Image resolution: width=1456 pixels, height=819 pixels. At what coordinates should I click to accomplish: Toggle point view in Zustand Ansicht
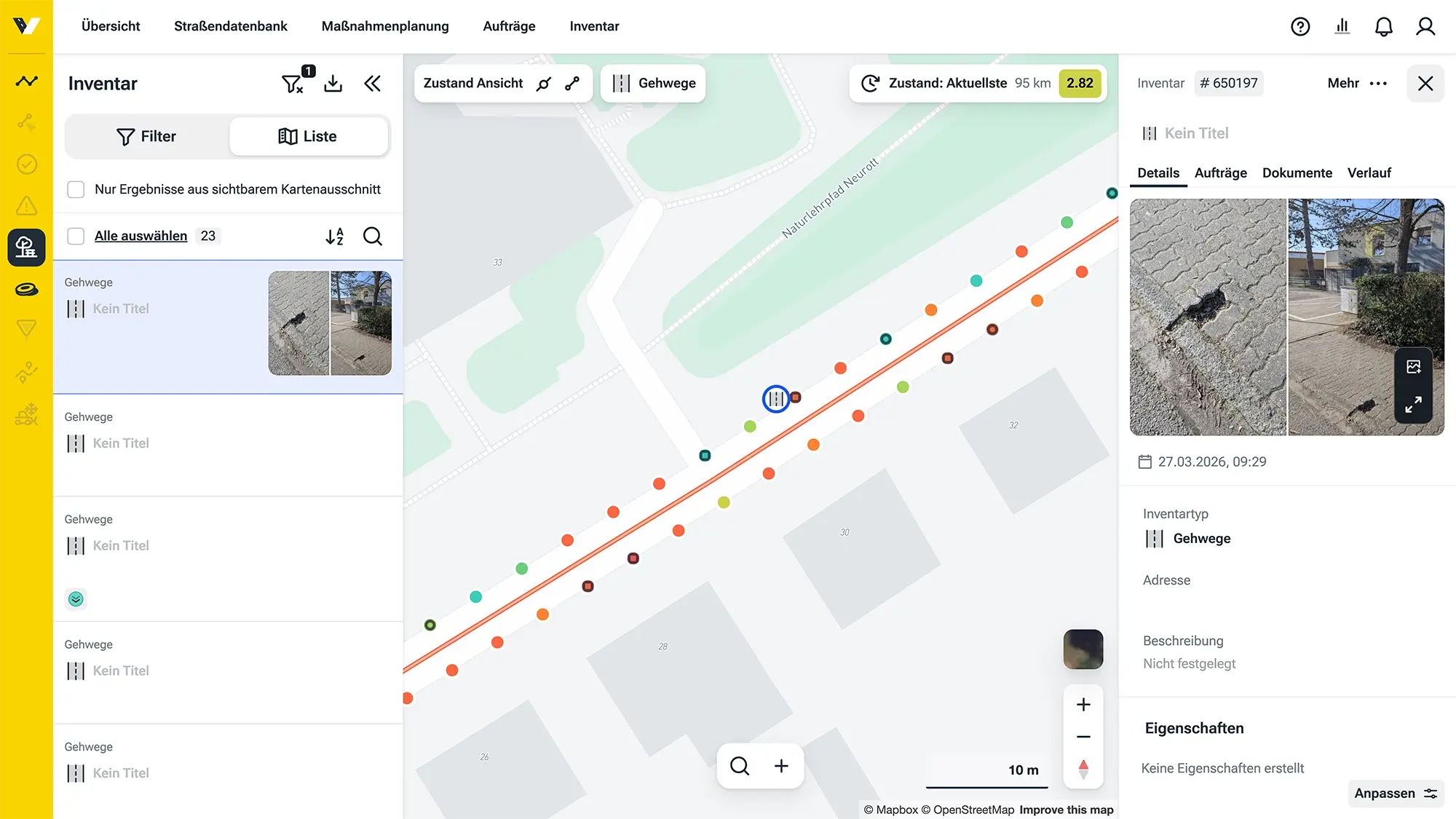coord(544,84)
